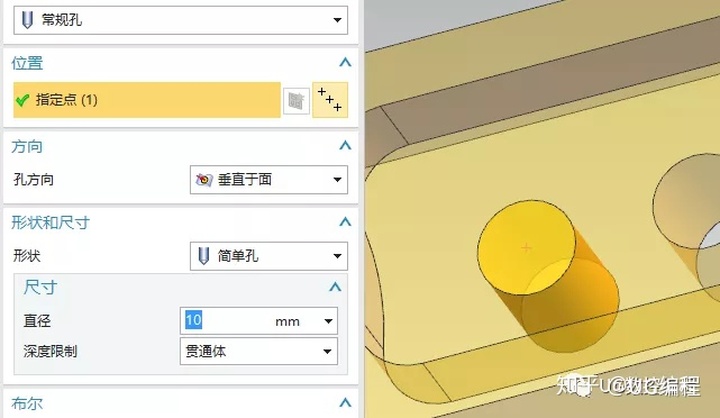Open the 形状 简单孔 dropdown
Image resolution: width=720 pixels, height=418 pixels.
click(269, 256)
